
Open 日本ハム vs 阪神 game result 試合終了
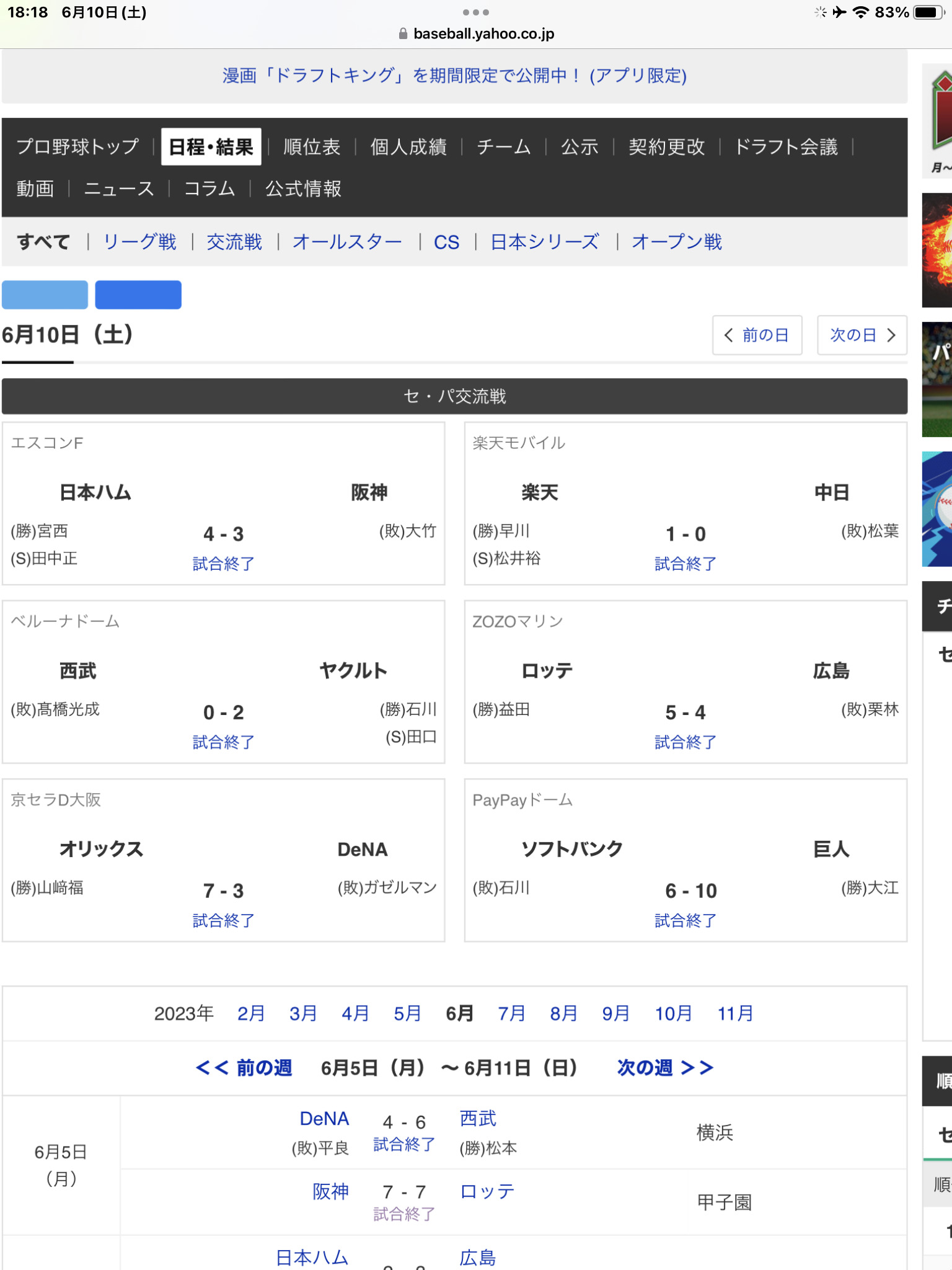click(223, 564)
